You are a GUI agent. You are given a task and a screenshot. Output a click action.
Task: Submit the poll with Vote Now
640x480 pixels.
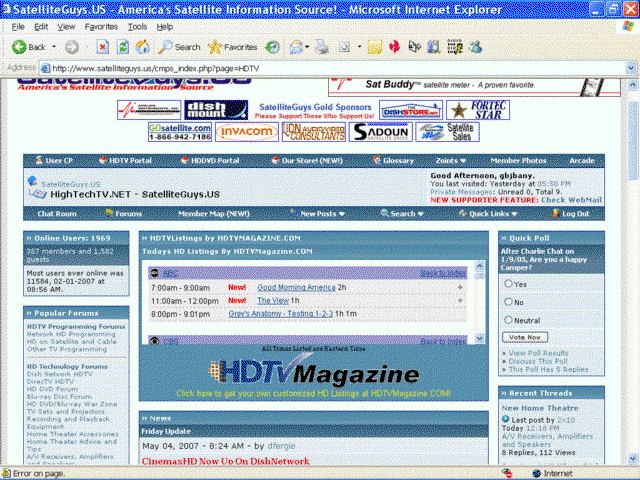(x=525, y=337)
